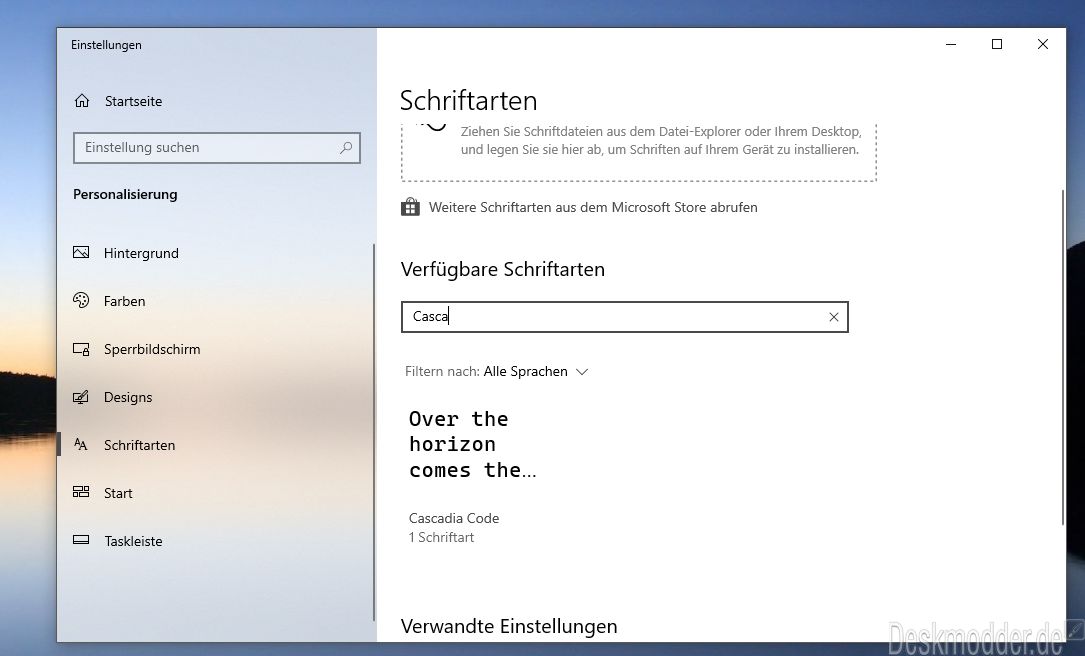Maximize the Einstellungen window

(x=997, y=44)
